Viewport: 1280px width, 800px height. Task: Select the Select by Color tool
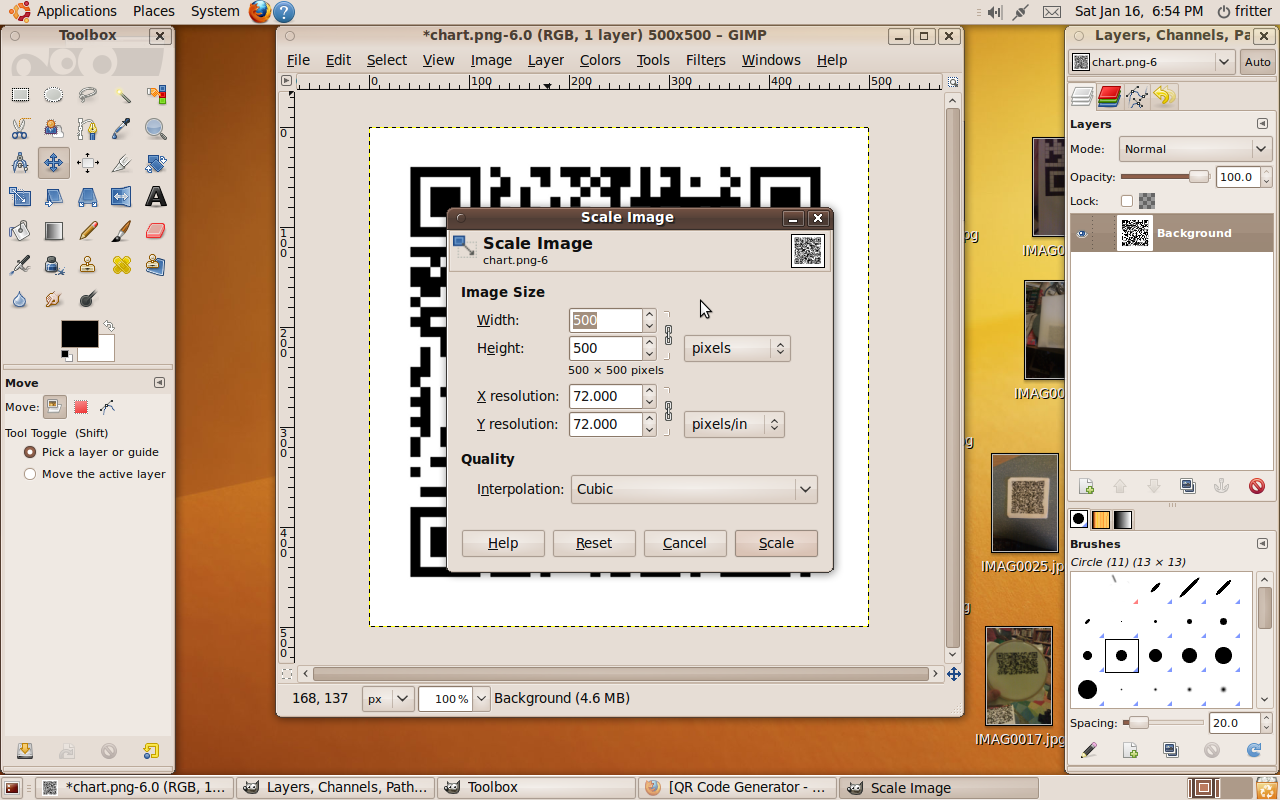click(x=156, y=95)
